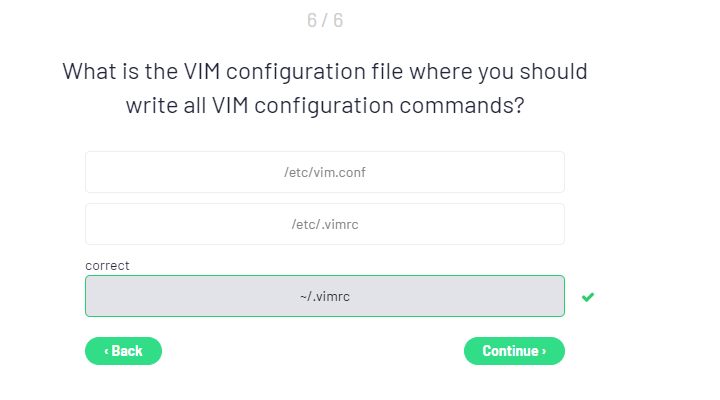
Task: Continue past the final question
Action: pyautogui.click(x=514, y=351)
